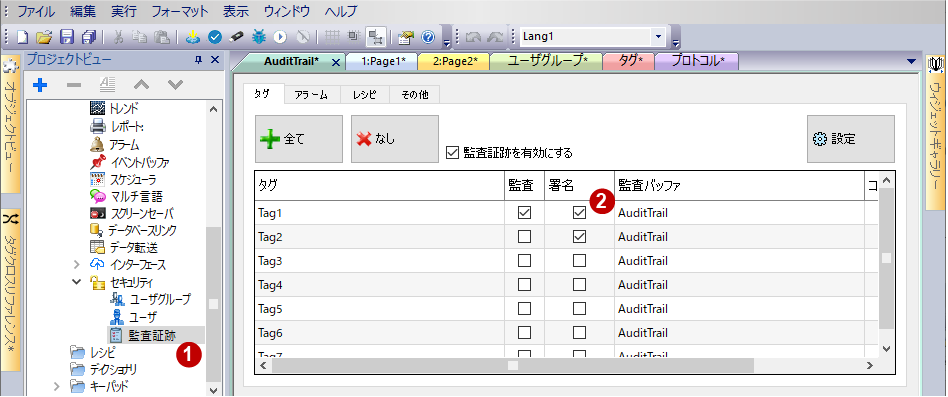Uncheck the 監査 checkbox for Tag1
This screenshot has width=948, height=397.
click(525, 213)
